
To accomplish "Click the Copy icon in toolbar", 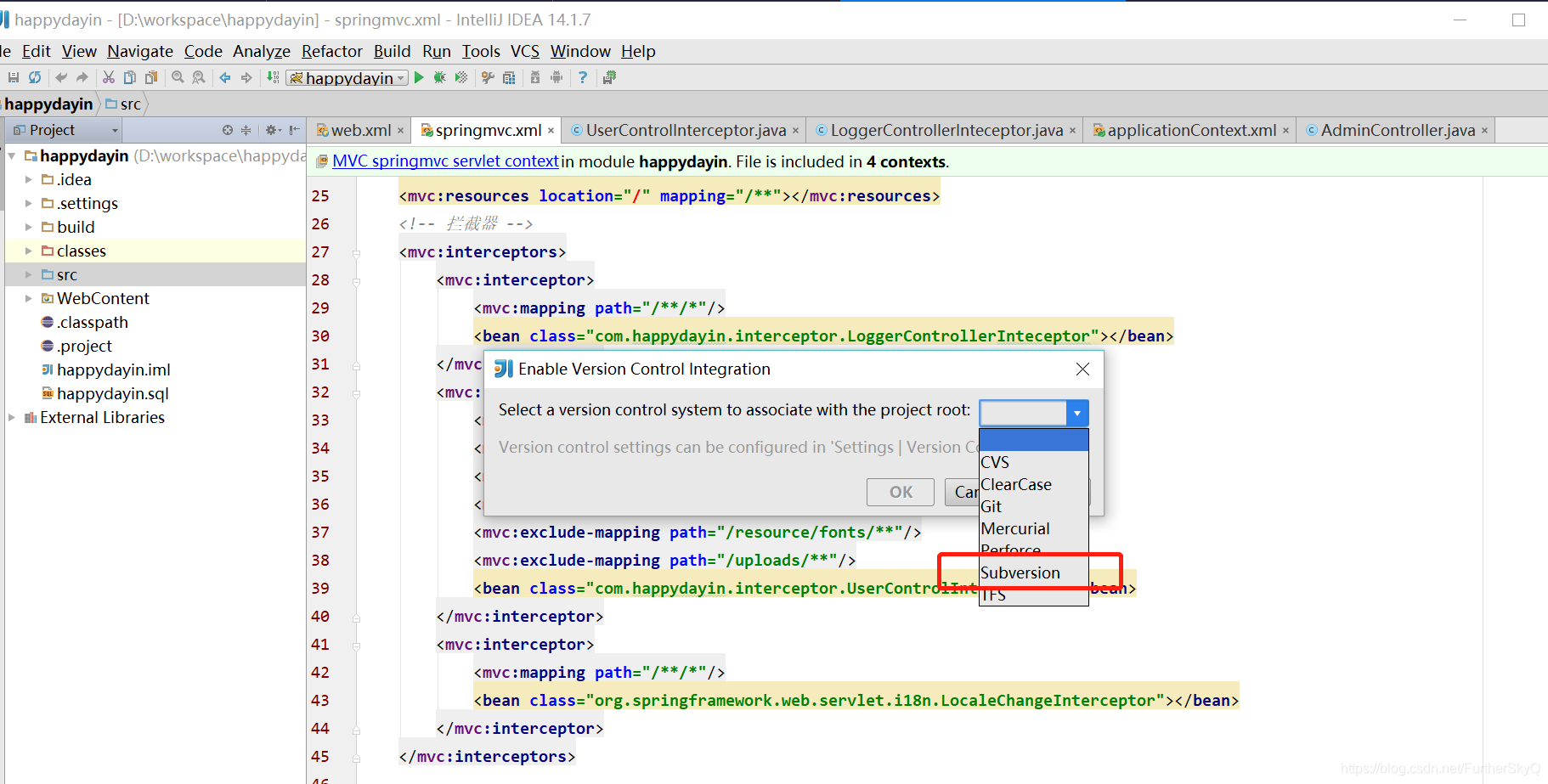I will coord(130,77).
